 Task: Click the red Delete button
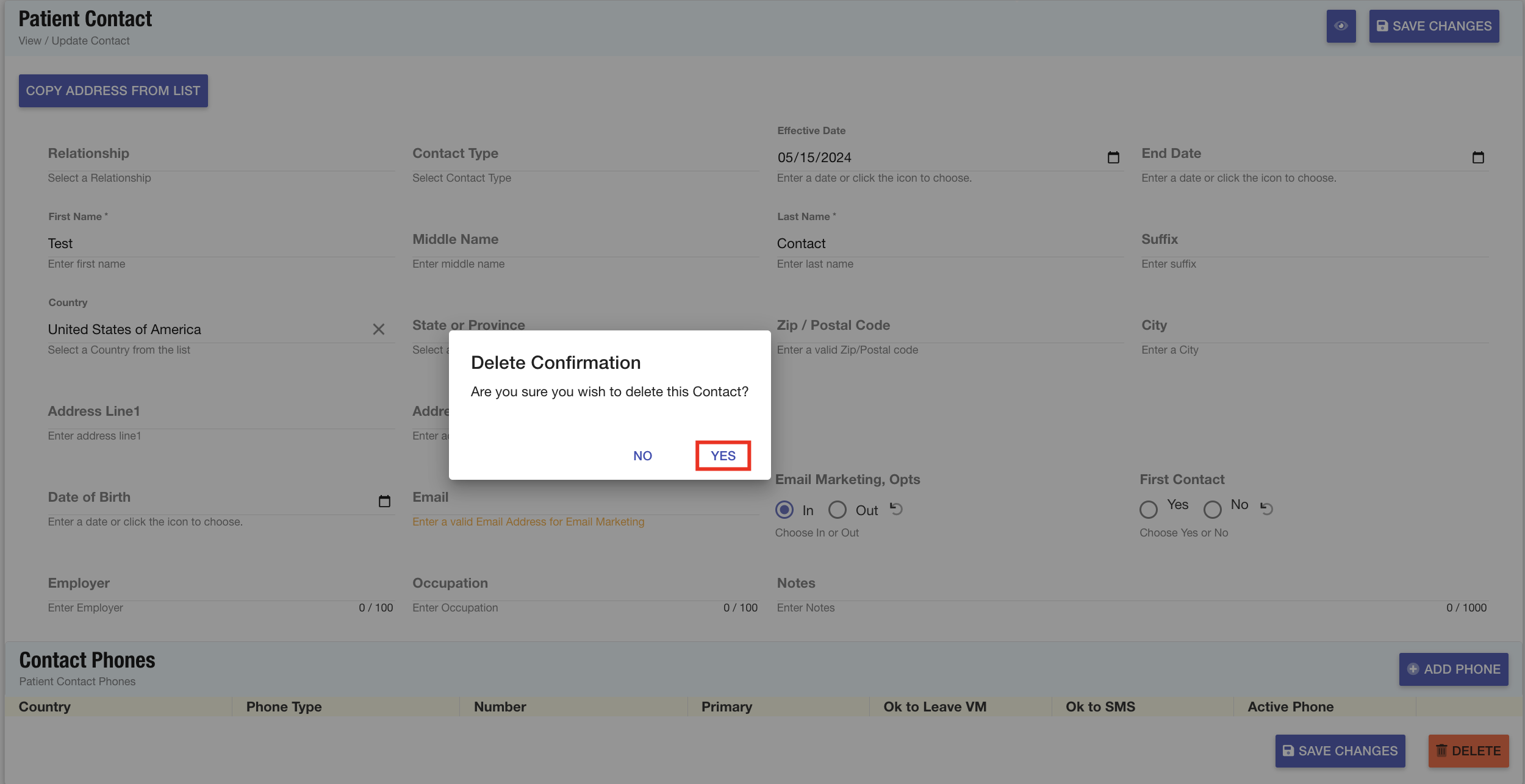click(1468, 750)
